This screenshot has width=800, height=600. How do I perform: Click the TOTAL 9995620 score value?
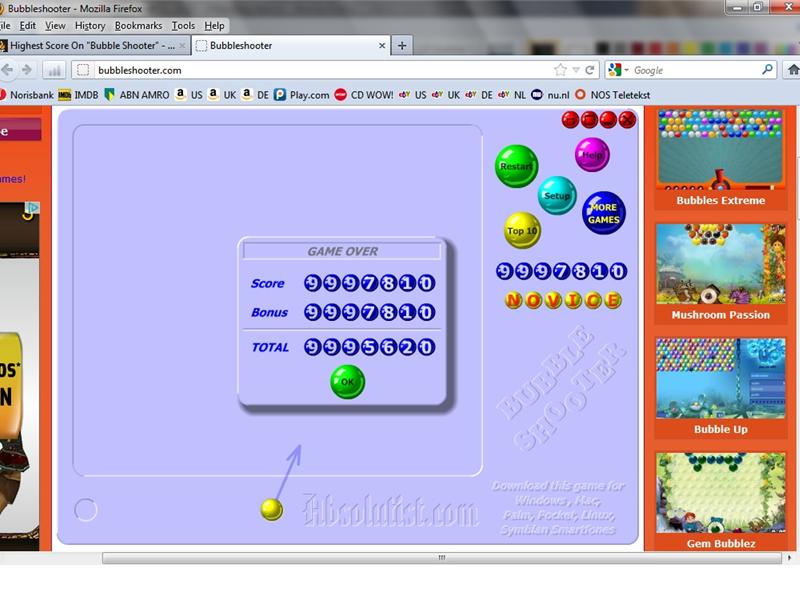pos(369,347)
